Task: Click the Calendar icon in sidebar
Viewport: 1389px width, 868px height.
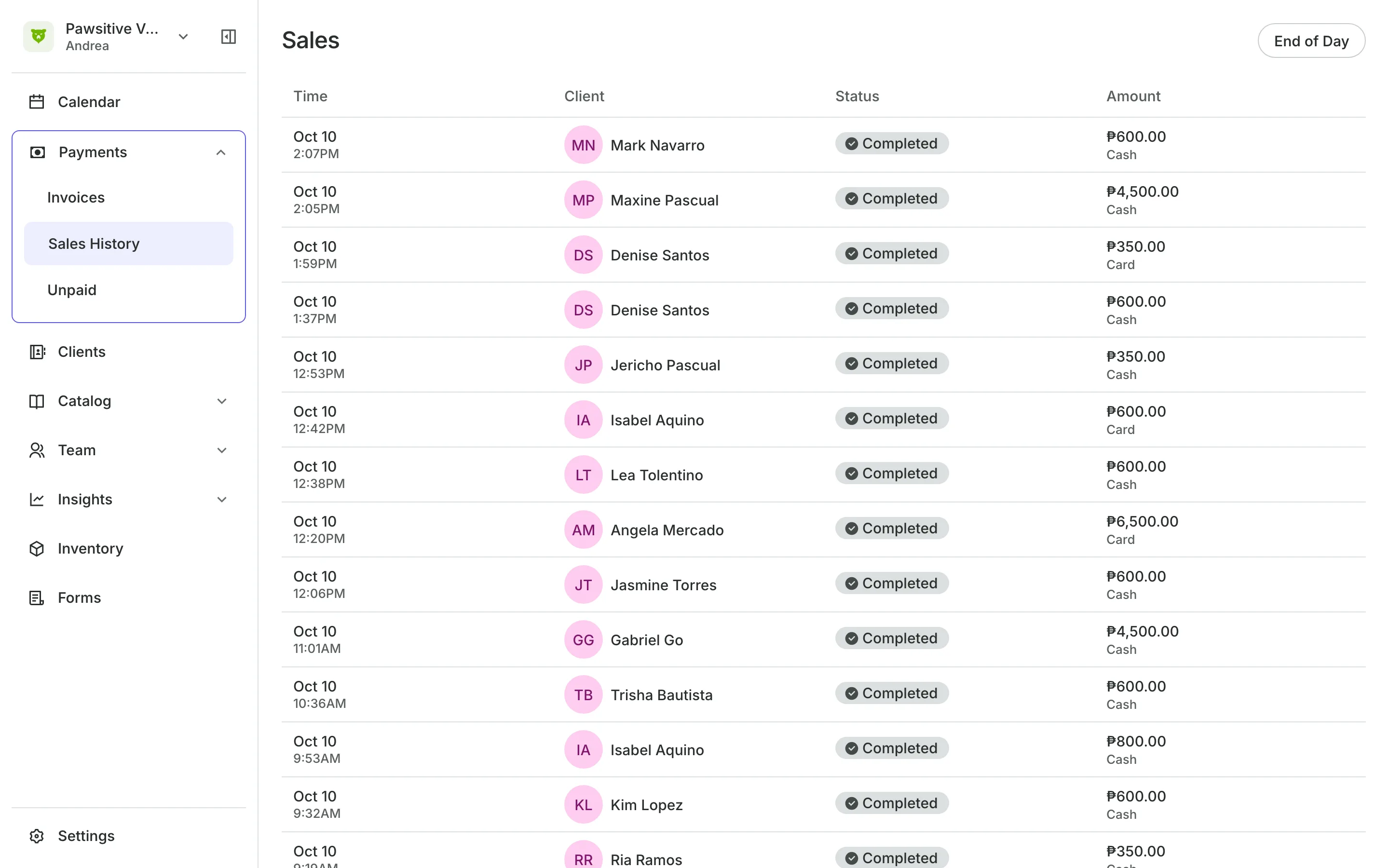Action: pyautogui.click(x=37, y=102)
